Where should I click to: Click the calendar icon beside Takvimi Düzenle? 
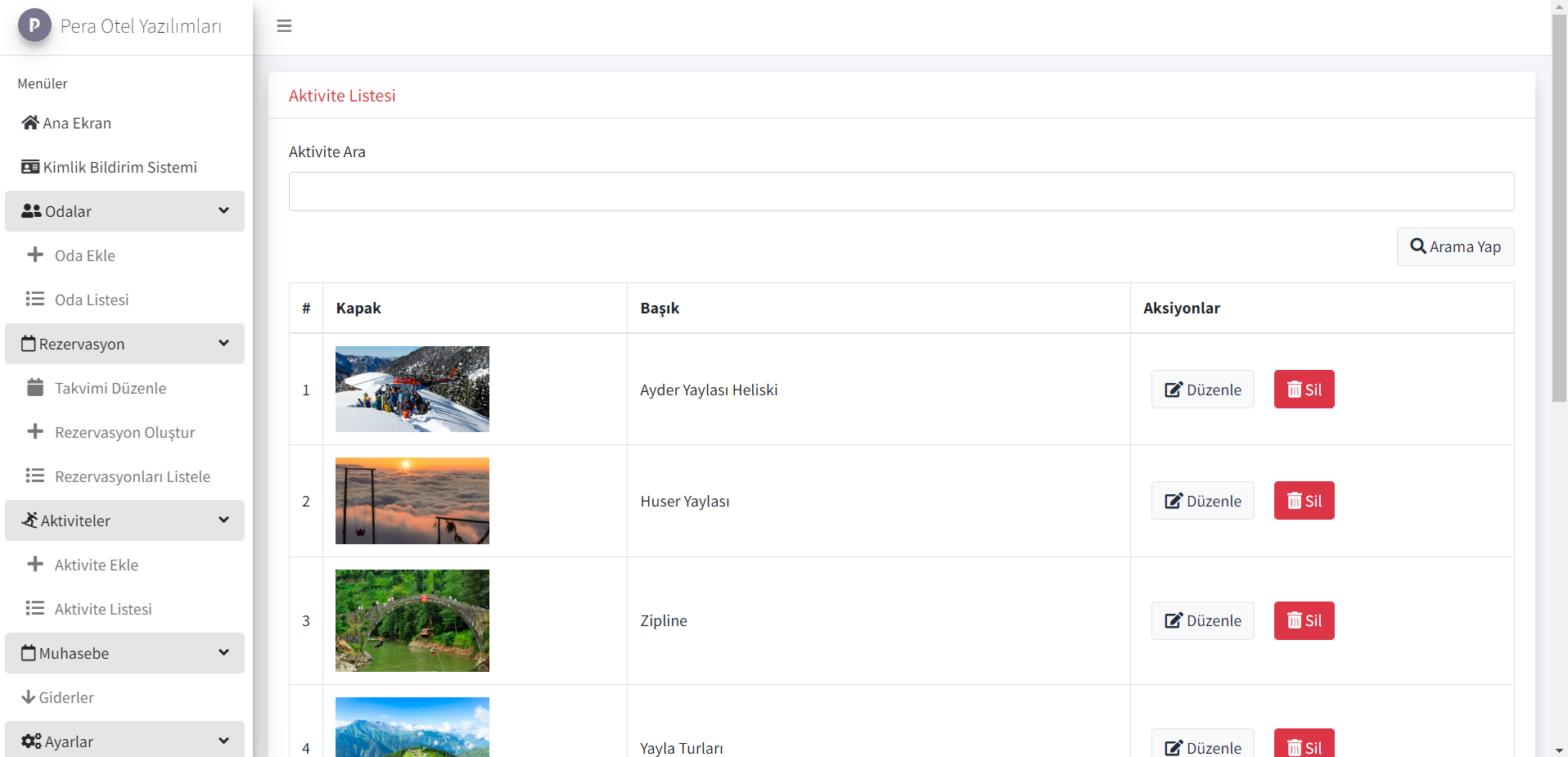pos(35,387)
